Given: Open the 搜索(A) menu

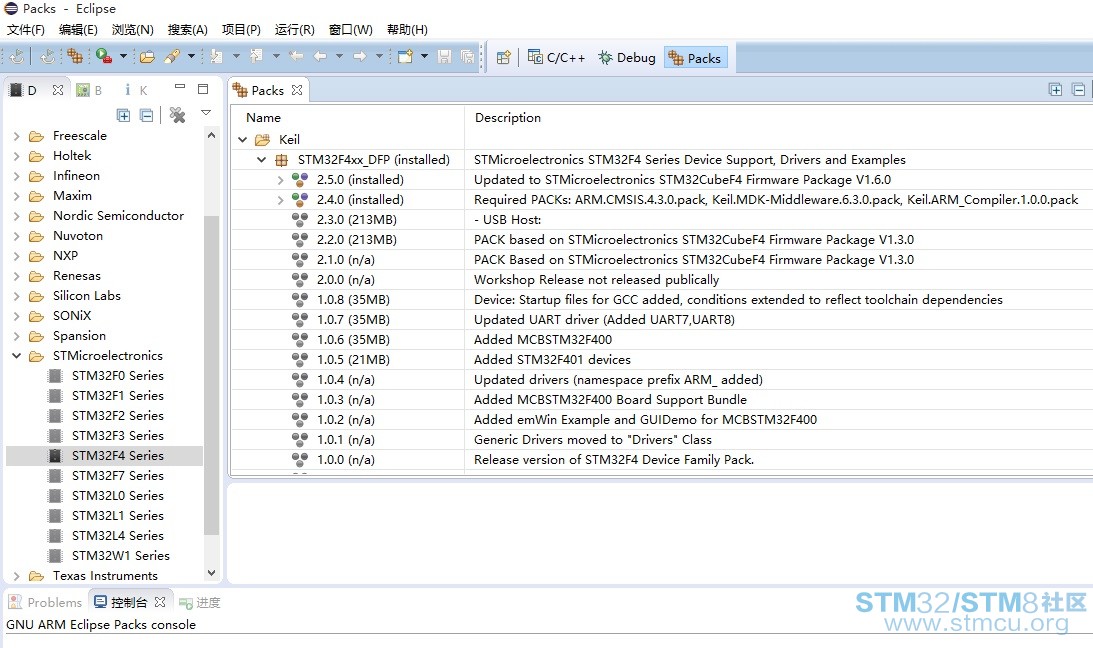Looking at the screenshot, I should 188,29.
